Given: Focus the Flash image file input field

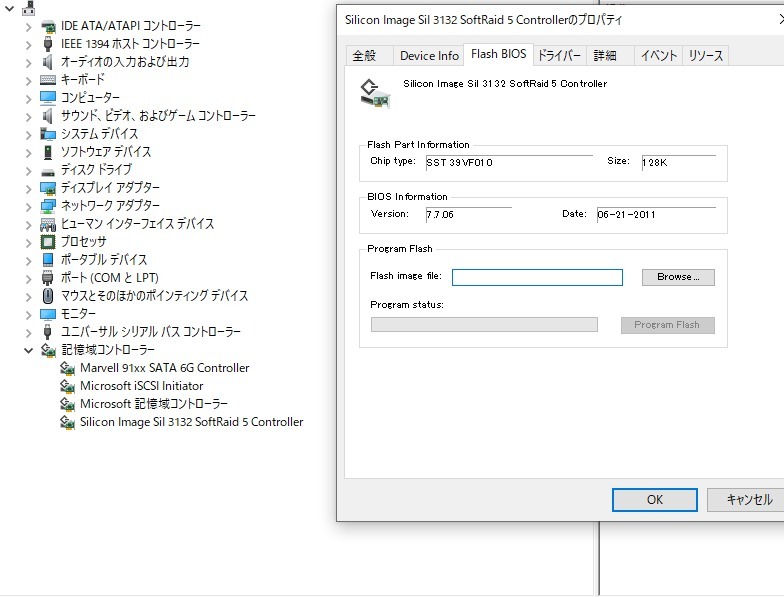Looking at the screenshot, I should click(x=537, y=278).
